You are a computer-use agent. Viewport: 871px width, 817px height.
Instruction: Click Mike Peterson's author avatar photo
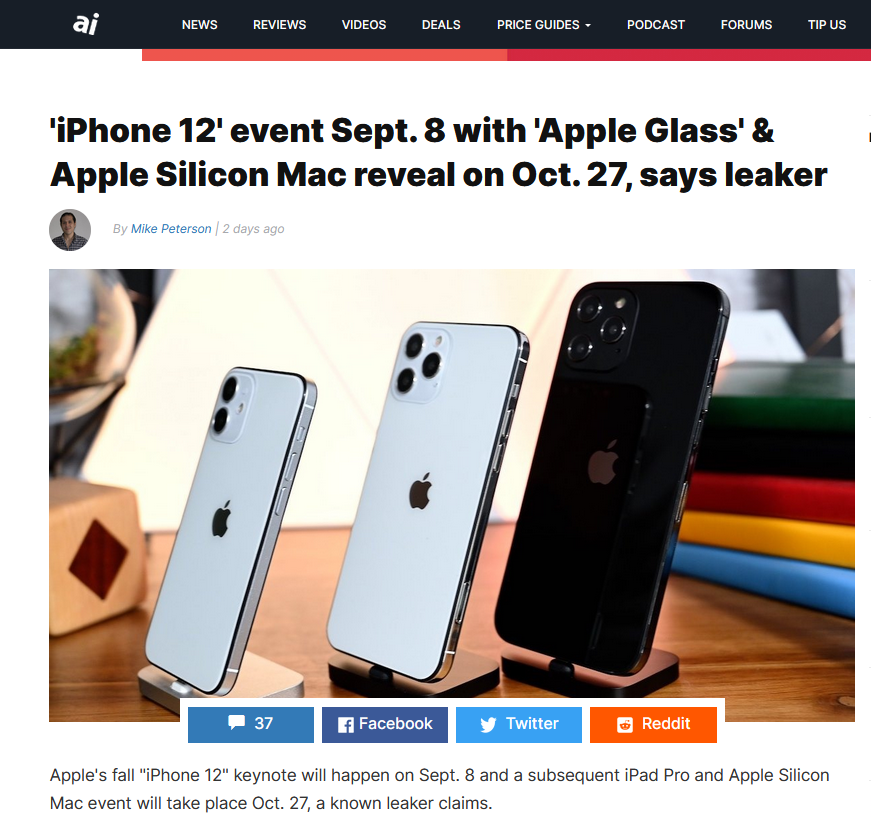(70, 230)
